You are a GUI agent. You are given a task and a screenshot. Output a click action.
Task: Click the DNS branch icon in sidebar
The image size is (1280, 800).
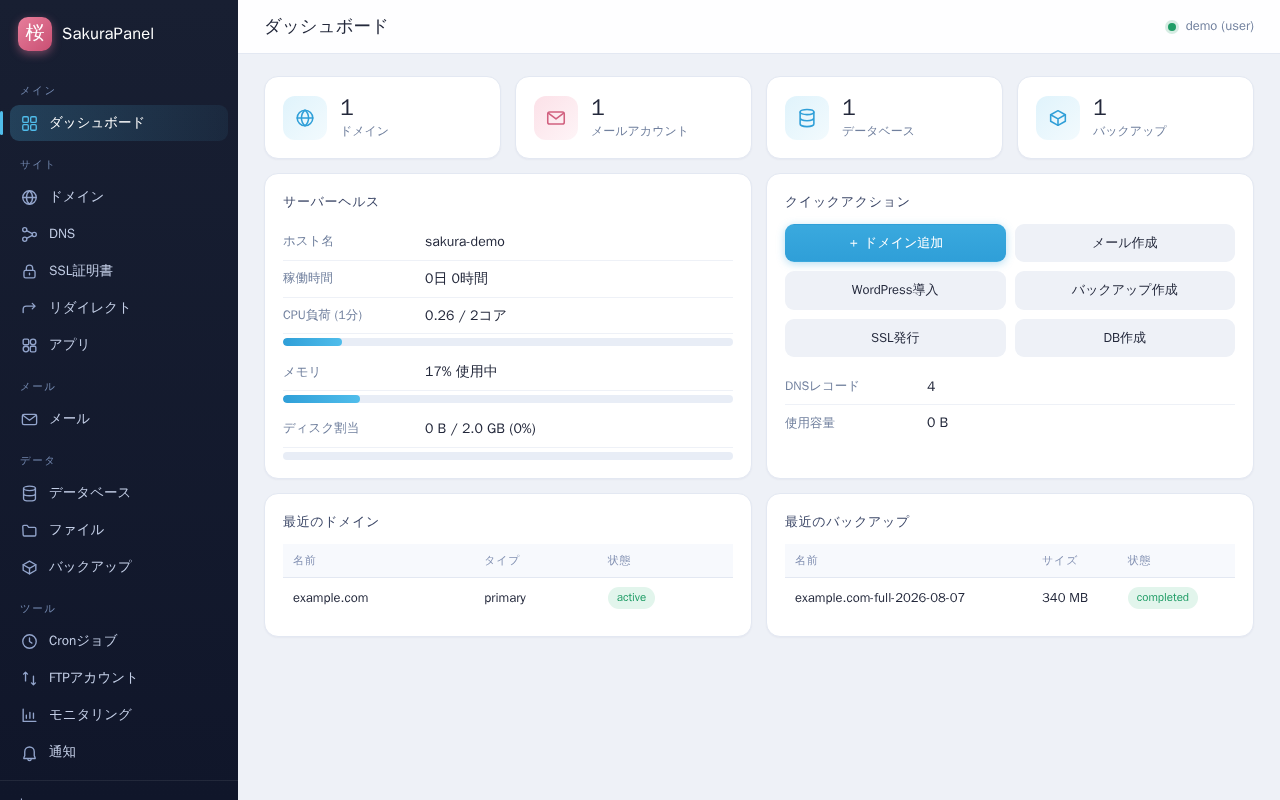[29, 234]
